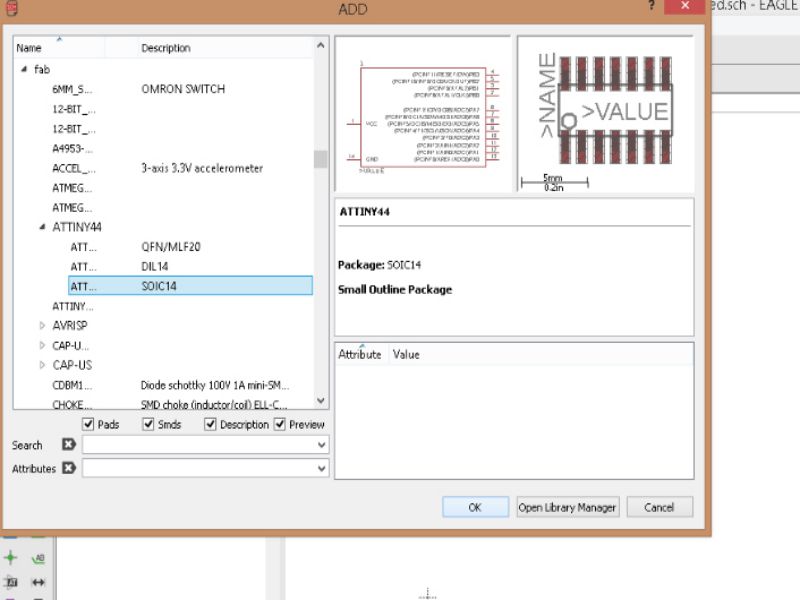Screen dimensions: 800x600
Task: Click the 'Small Outline Package' description text
Action: click(395, 290)
